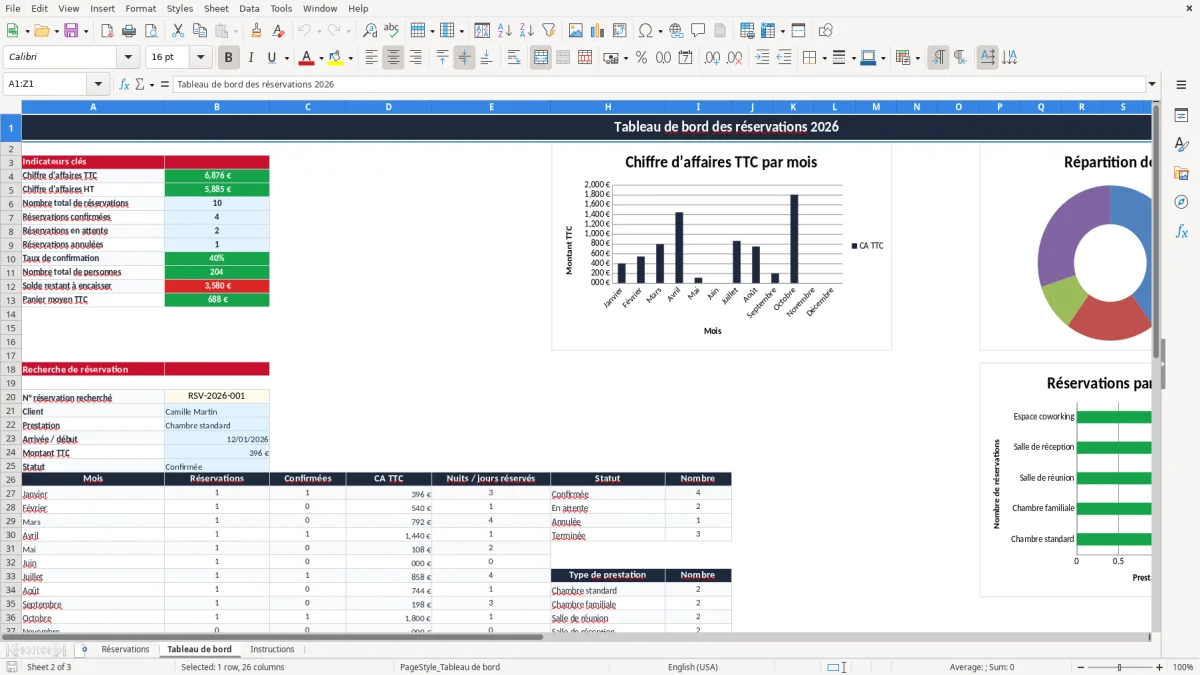Toggle Italic formatting button
The width and height of the screenshot is (1200, 675).
coord(251,58)
